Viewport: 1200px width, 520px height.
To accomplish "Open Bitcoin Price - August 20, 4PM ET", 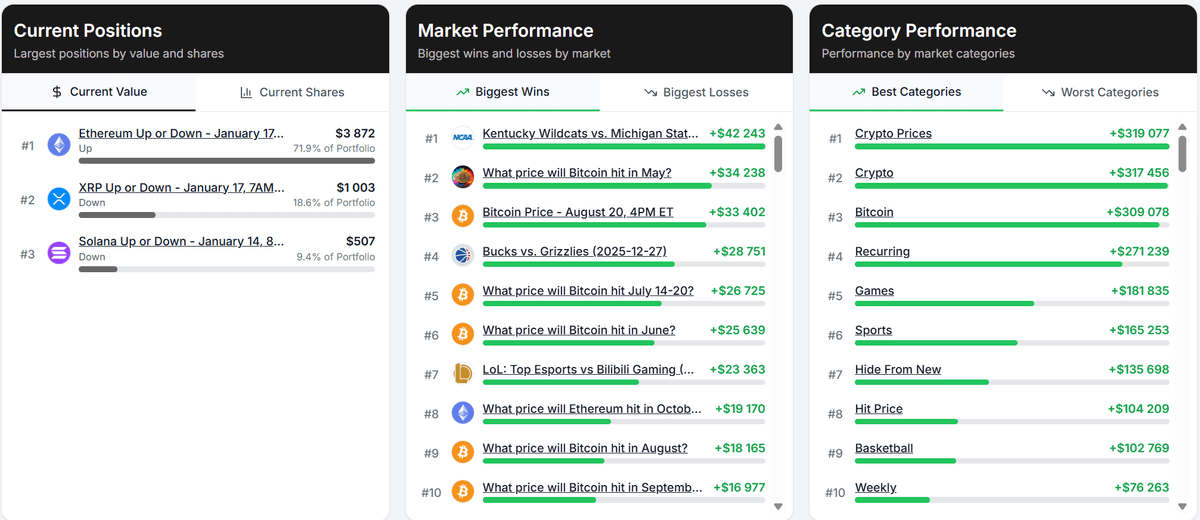I will pos(578,212).
